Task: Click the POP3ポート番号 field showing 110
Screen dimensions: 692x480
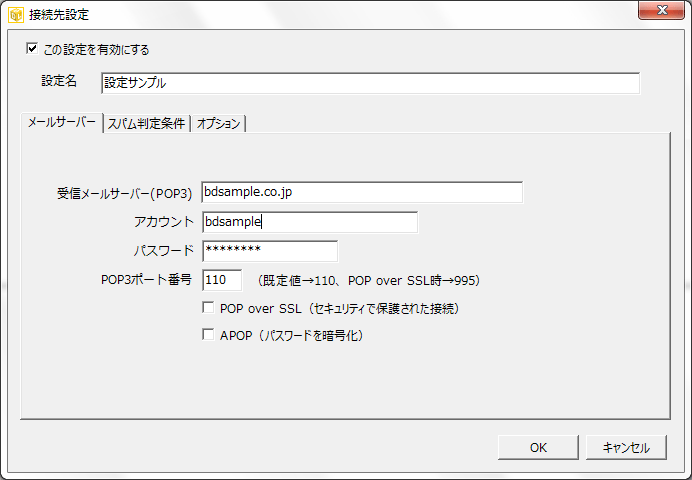Action: click(x=222, y=280)
